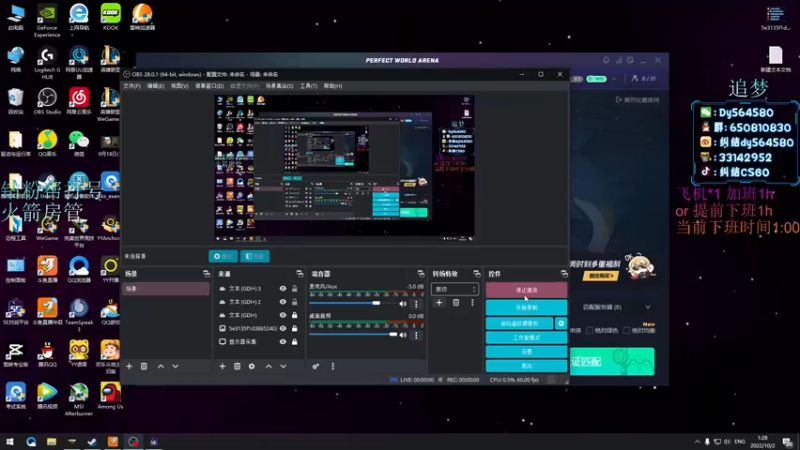This screenshot has height=450, width=800.
Task: Open the audio mixer's three-dot menu
Action: click(333, 366)
